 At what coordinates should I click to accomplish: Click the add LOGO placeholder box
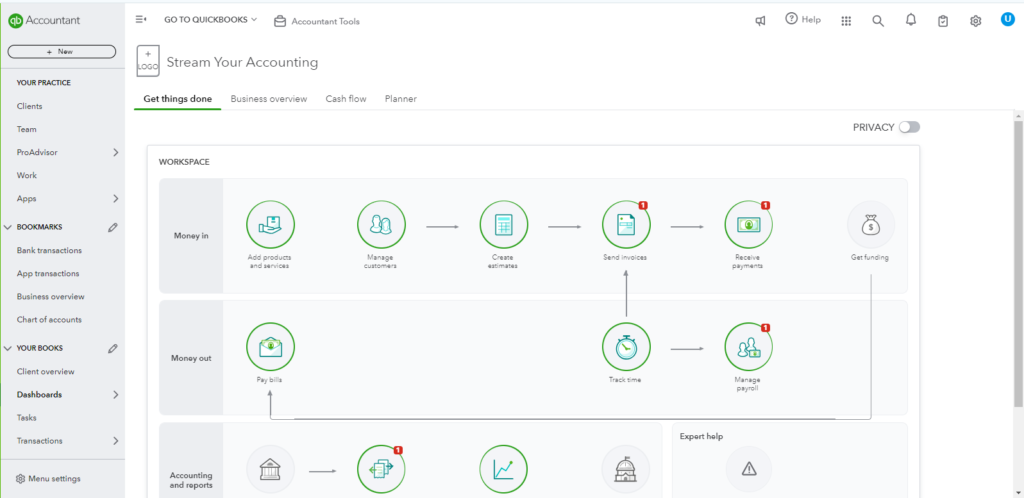click(x=147, y=61)
